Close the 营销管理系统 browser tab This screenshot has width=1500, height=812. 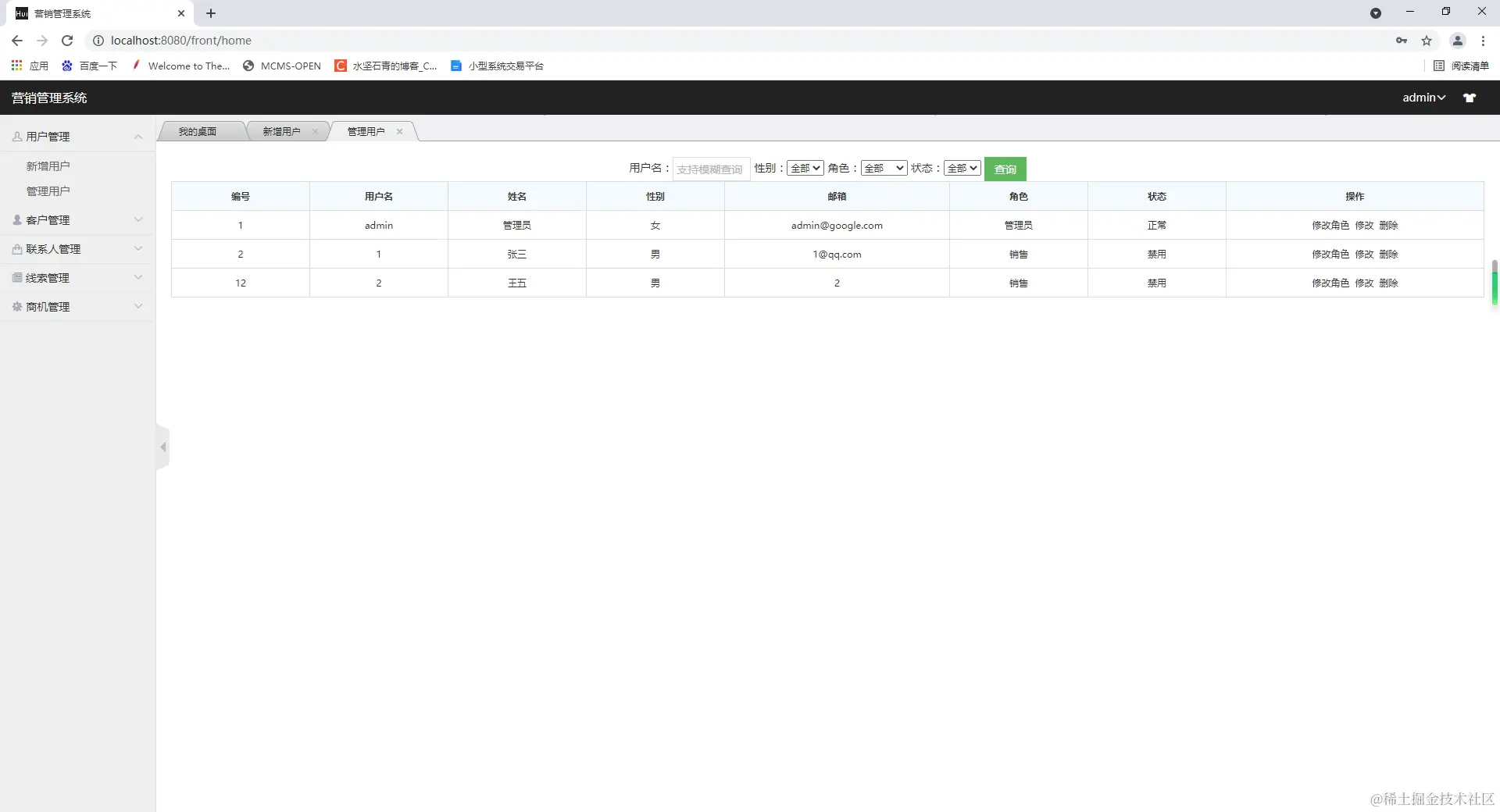(x=181, y=13)
